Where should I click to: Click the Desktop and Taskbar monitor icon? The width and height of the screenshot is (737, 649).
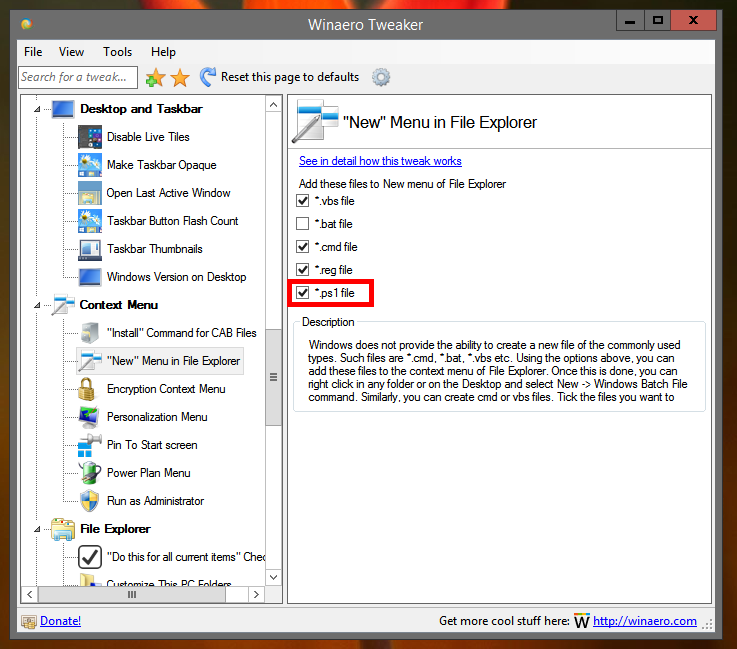[x=63, y=109]
